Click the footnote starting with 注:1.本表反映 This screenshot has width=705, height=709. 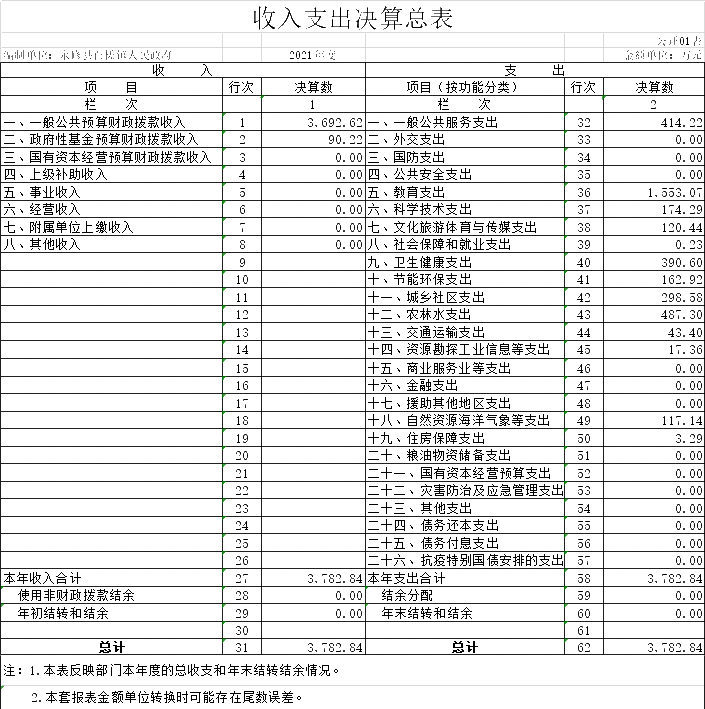tap(172, 671)
